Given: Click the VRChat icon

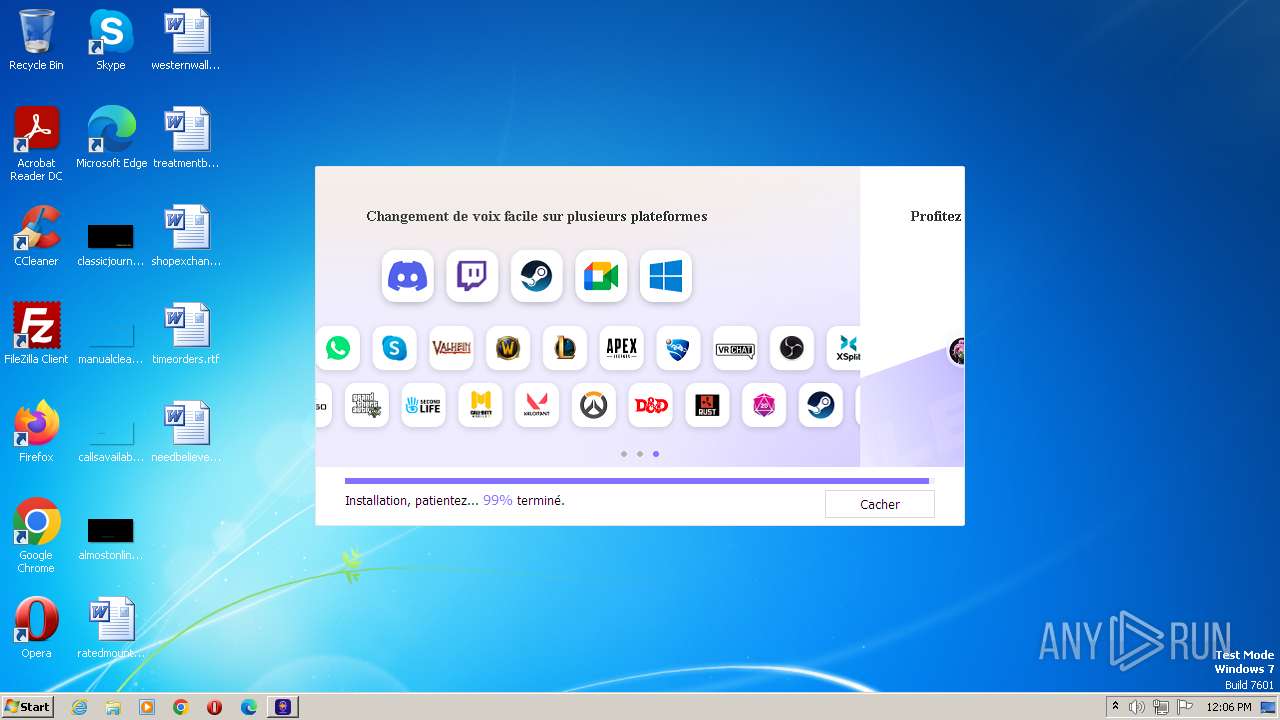Looking at the screenshot, I should (x=735, y=348).
